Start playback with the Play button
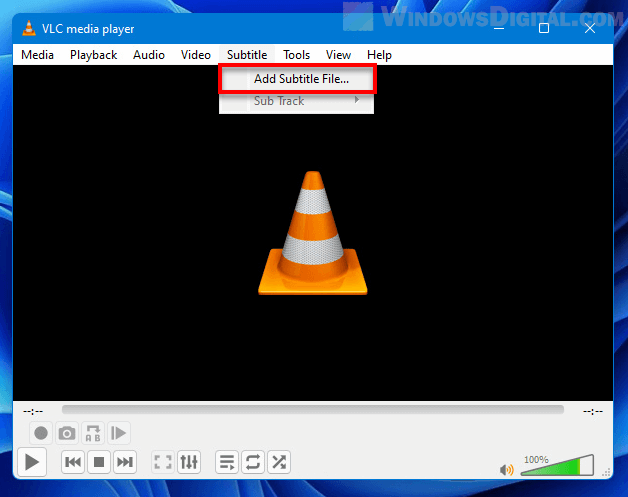This screenshot has width=628, height=497. coord(32,462)
